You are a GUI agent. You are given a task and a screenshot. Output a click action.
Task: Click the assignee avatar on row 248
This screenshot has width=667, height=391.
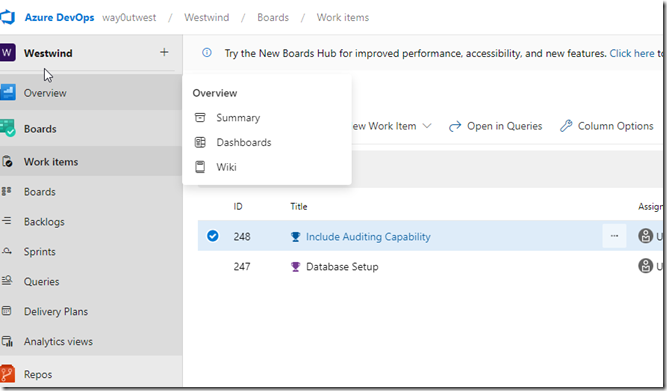tap(645, 236)
